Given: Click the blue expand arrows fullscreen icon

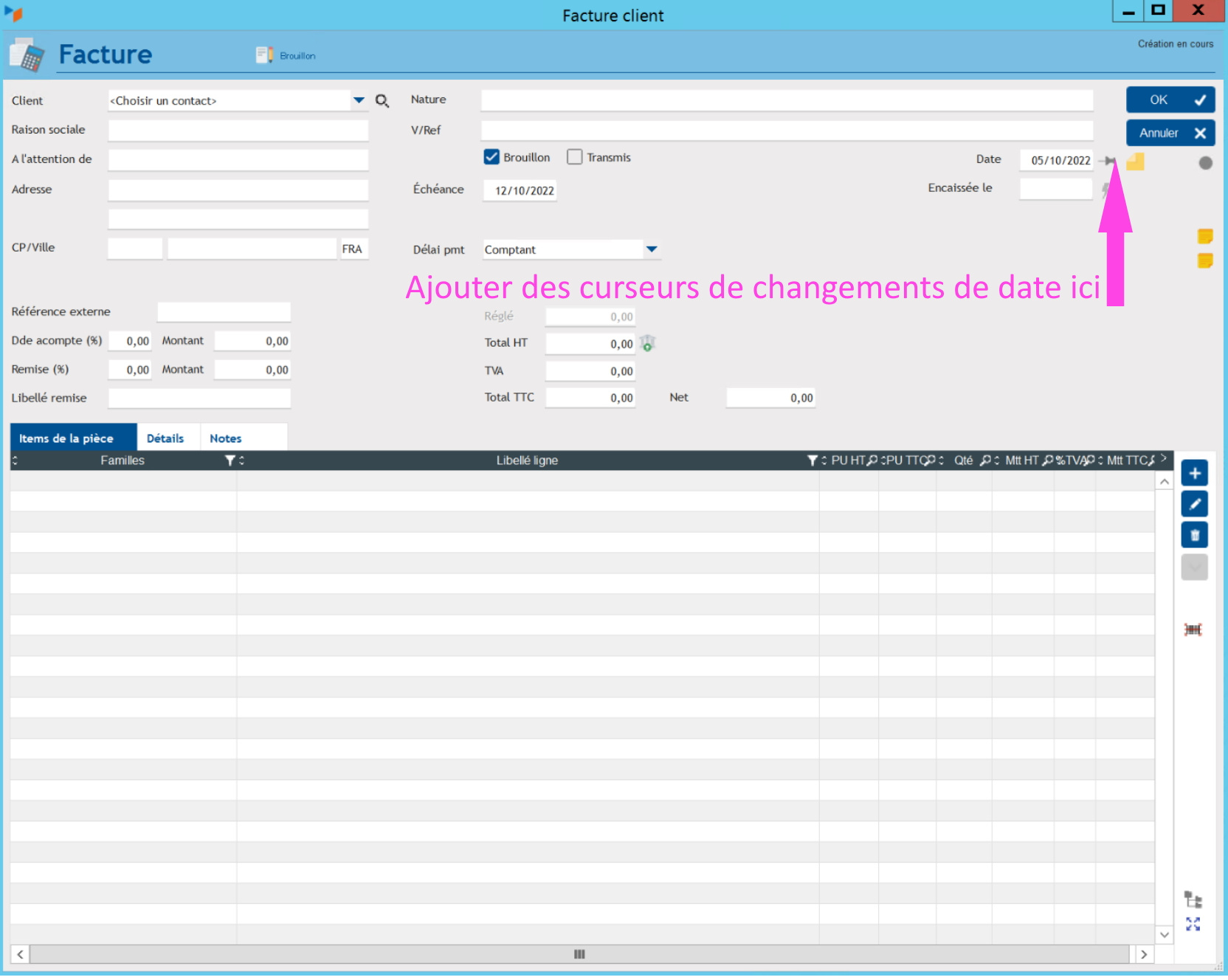Looking at the screenshot, I should (1193, 924).
